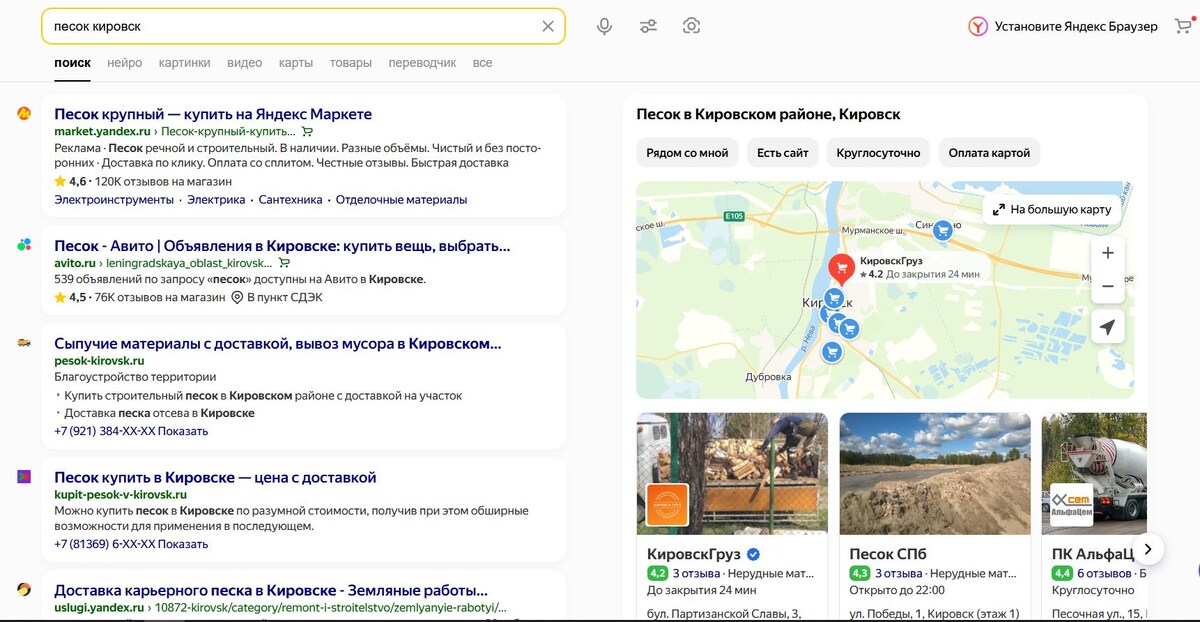Toggle the Рядом со мной filter
Screen dimensions: 1200x622
[687, 153]
